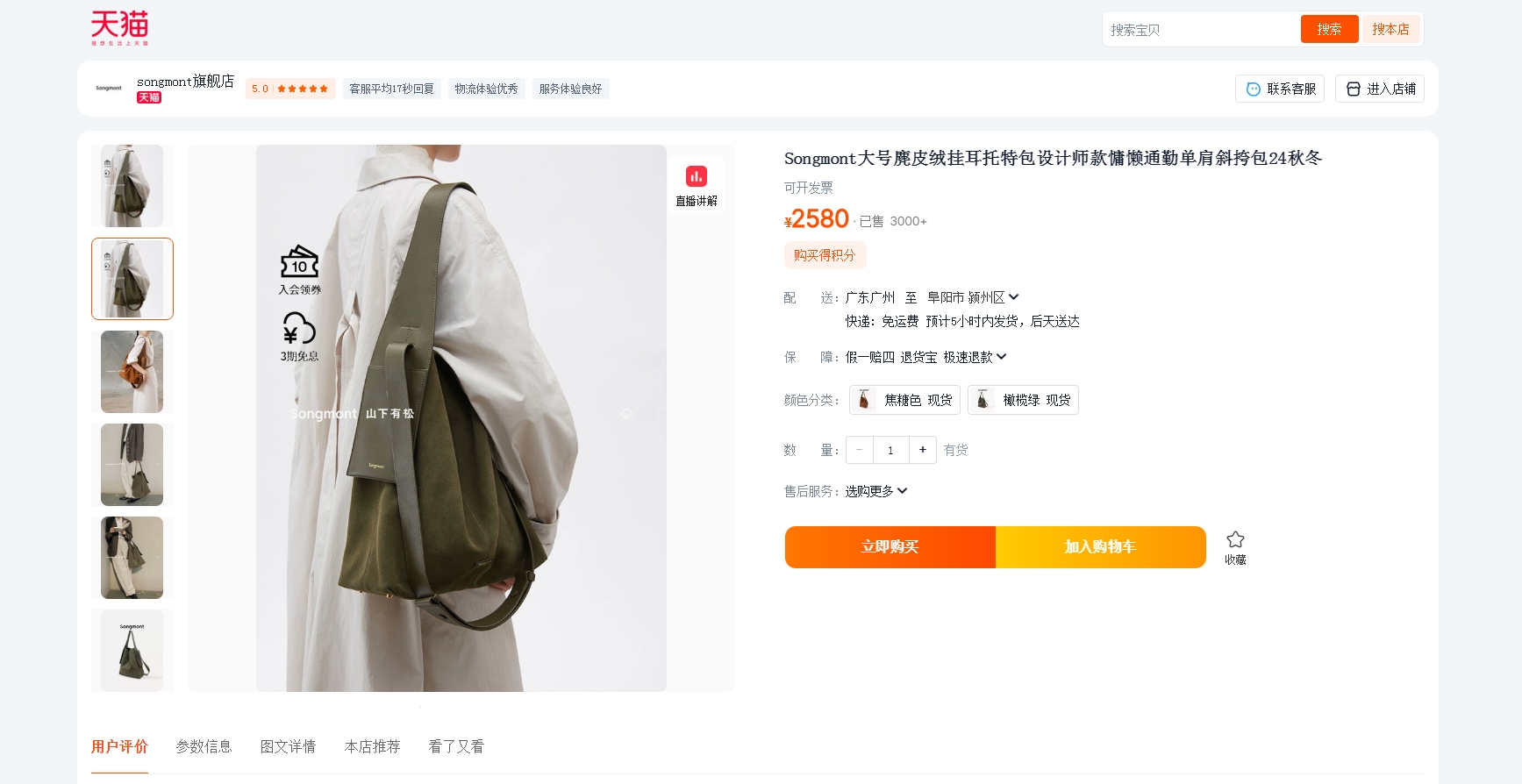Click the 收藏 star icon
Screen dimensions: 1522x784
tap(1235, 539)
